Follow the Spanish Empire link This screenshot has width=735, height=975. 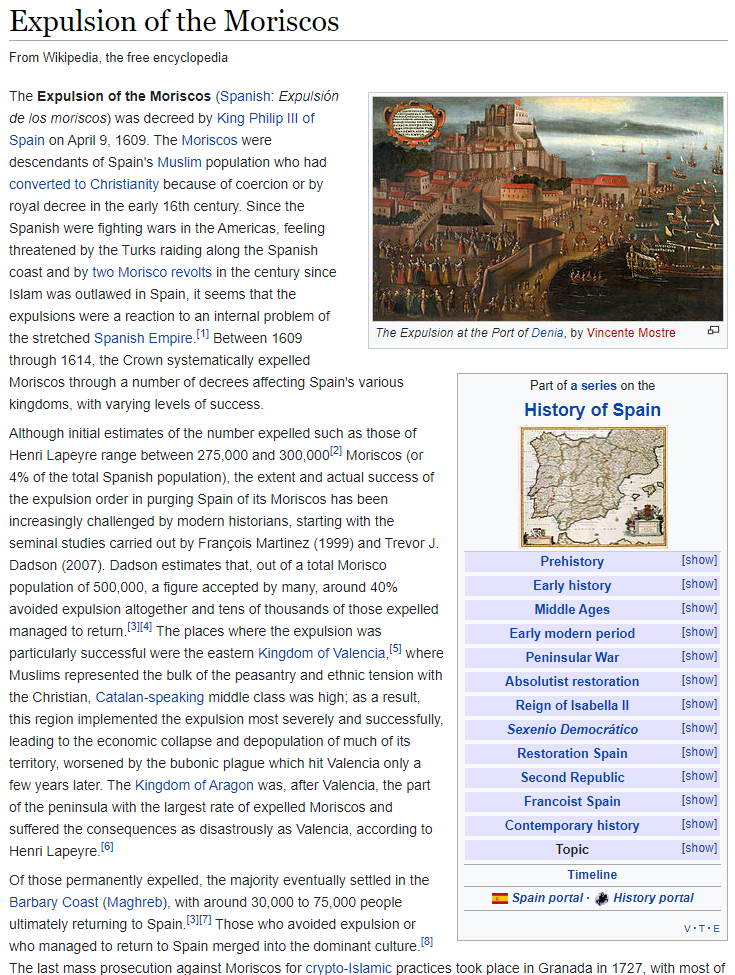144,338
